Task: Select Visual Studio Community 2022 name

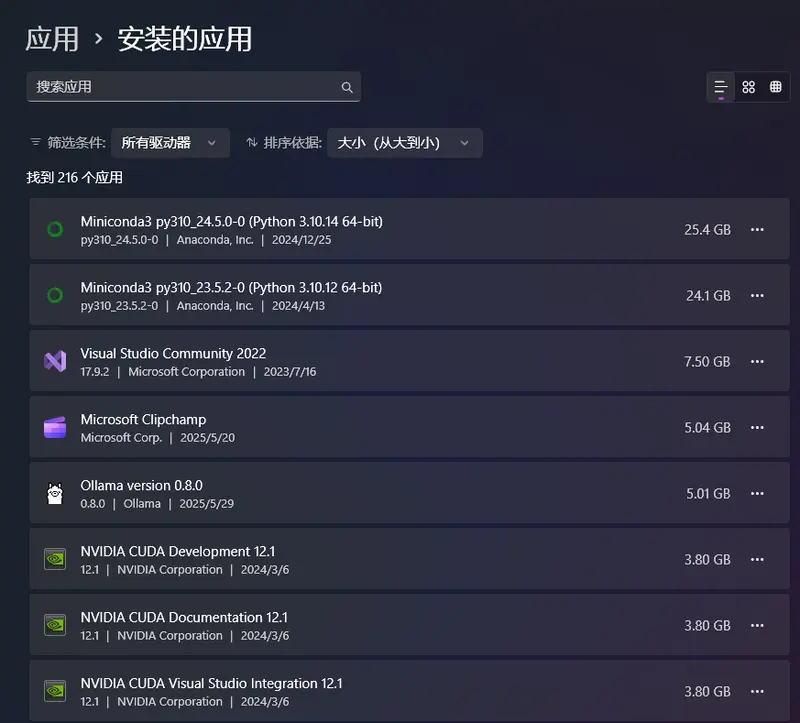Action: tap(173, 354)
